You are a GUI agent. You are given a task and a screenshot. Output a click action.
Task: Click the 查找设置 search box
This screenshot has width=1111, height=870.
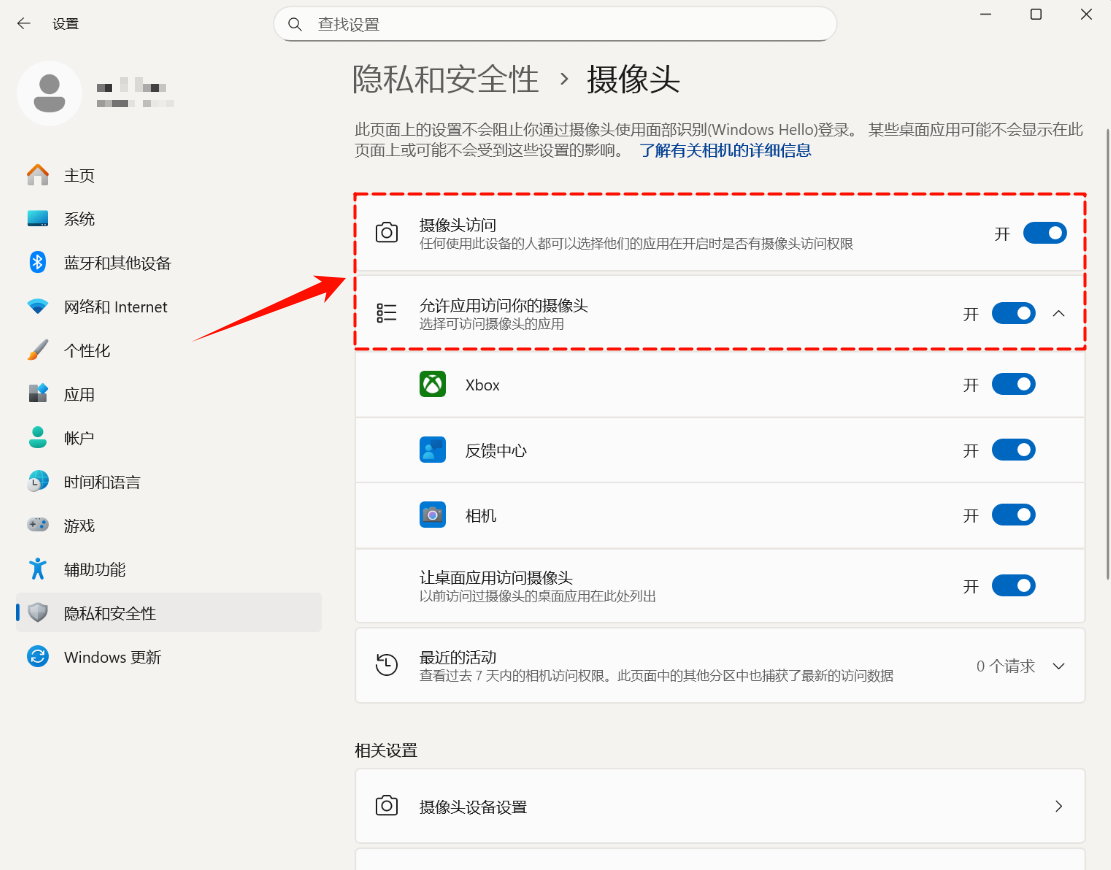555,23
